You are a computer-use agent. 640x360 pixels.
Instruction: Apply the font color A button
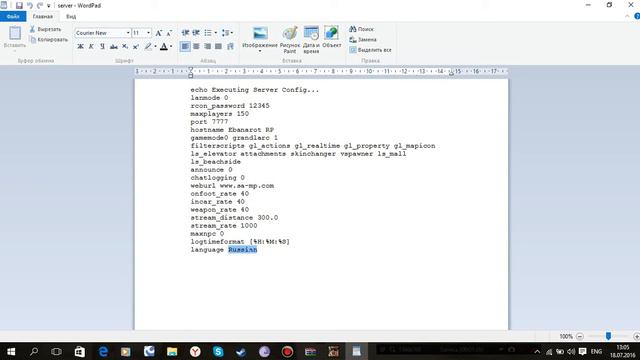[164, 47]
